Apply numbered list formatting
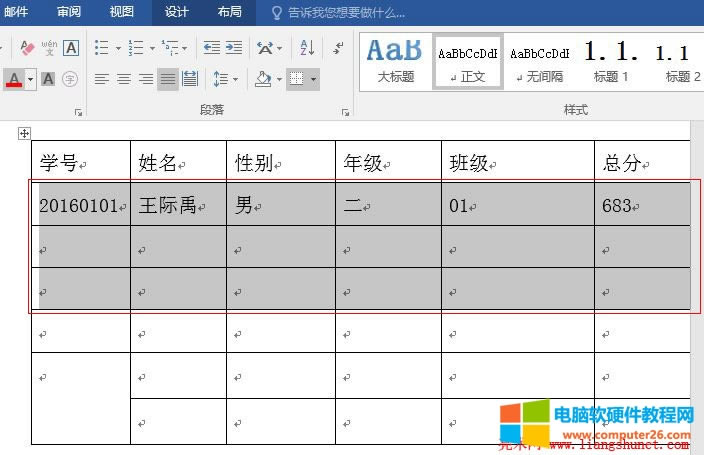Screen dimensions: 704x455 pyautogui.click(x=136, y=48)
